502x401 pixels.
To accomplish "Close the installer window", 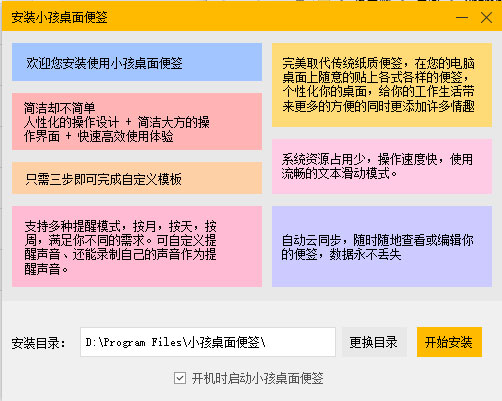I will 486,17.
